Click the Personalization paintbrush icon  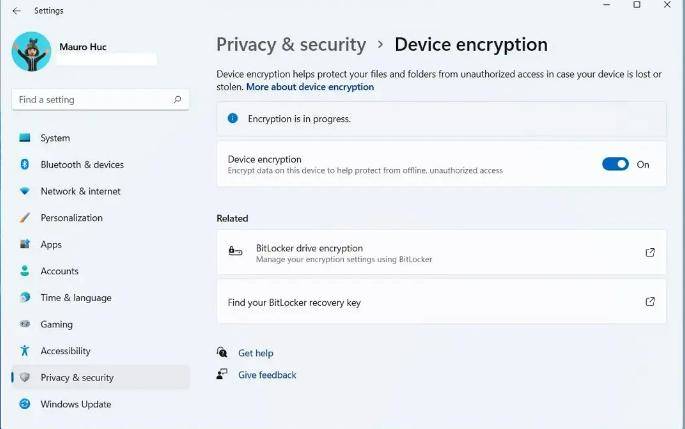[x=25, y=218]
